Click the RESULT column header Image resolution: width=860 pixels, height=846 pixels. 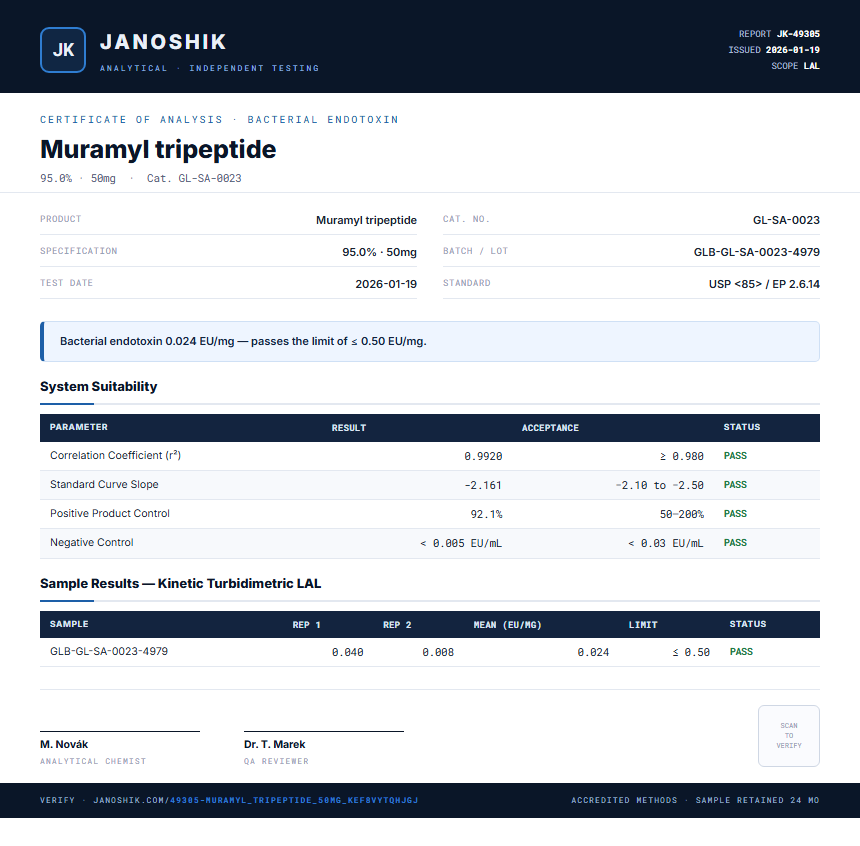pyautogui.click(x=349, y=427)
